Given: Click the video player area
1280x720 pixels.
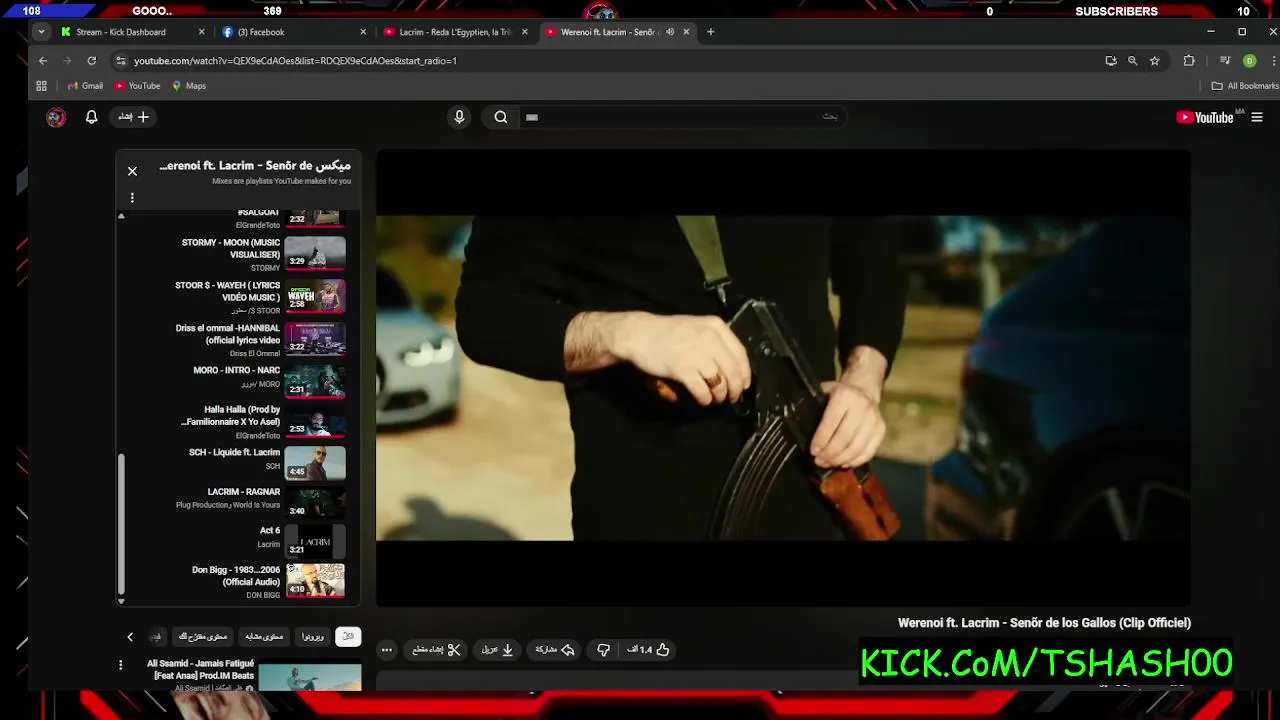Looking at the screenshot, I should (x=783, y=378).
